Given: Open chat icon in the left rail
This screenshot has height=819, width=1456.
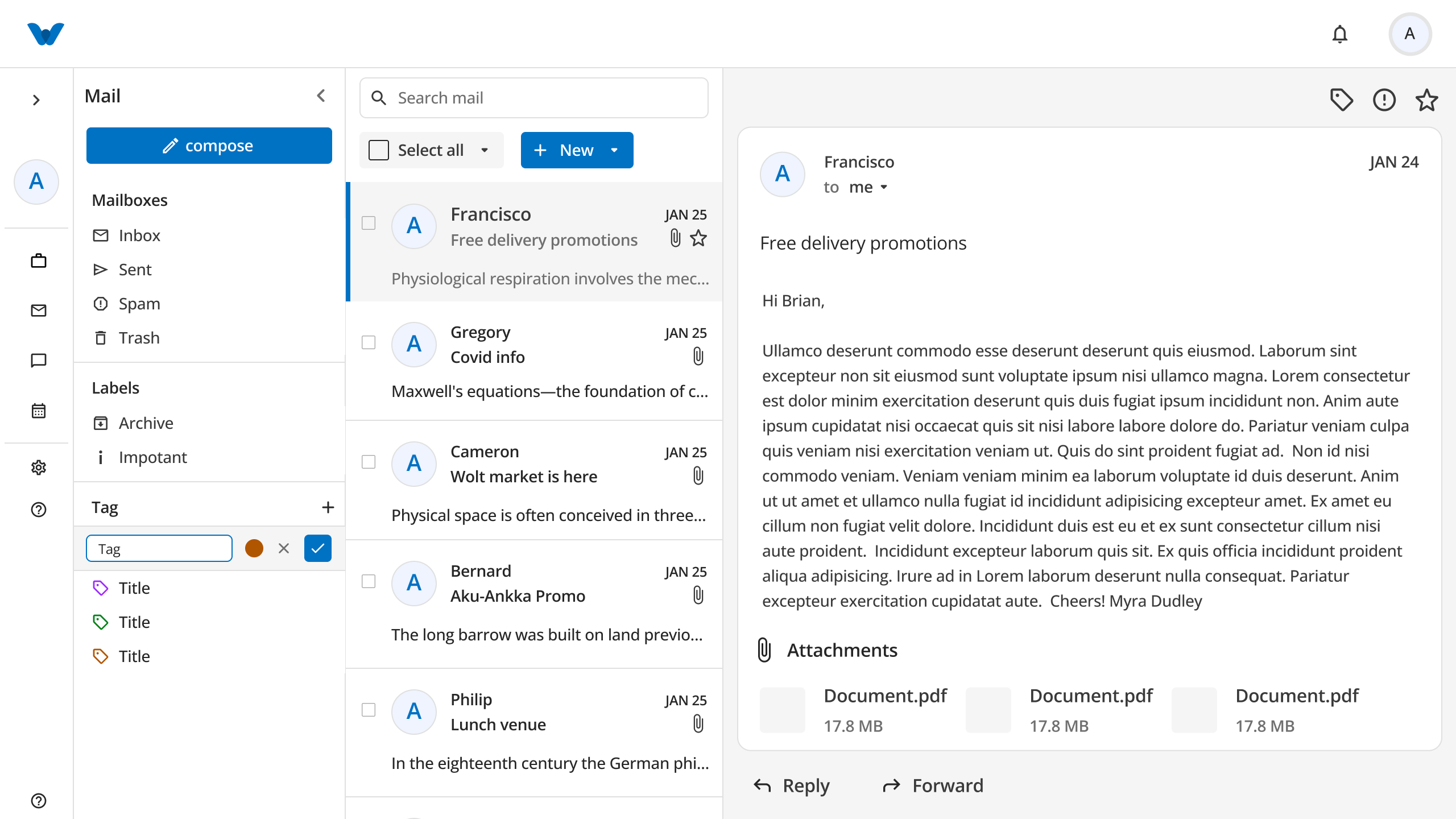Looking at the screenshot, I should 39,361.
